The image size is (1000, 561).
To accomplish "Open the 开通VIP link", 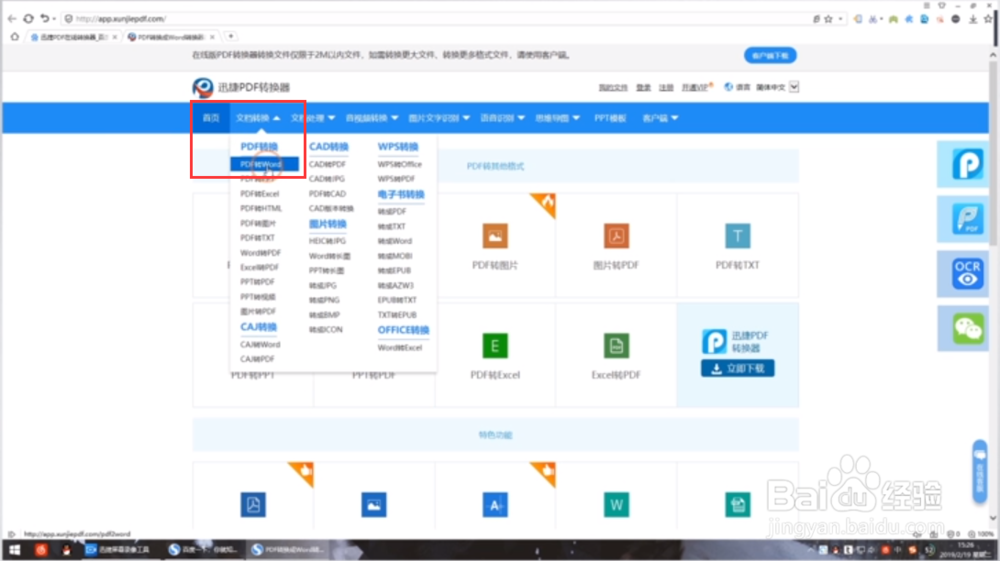I will click(x=695, y=87).
